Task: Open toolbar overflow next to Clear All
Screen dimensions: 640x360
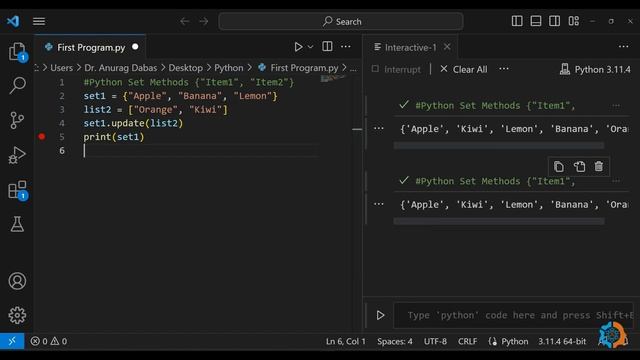Action: coord(504,69)
